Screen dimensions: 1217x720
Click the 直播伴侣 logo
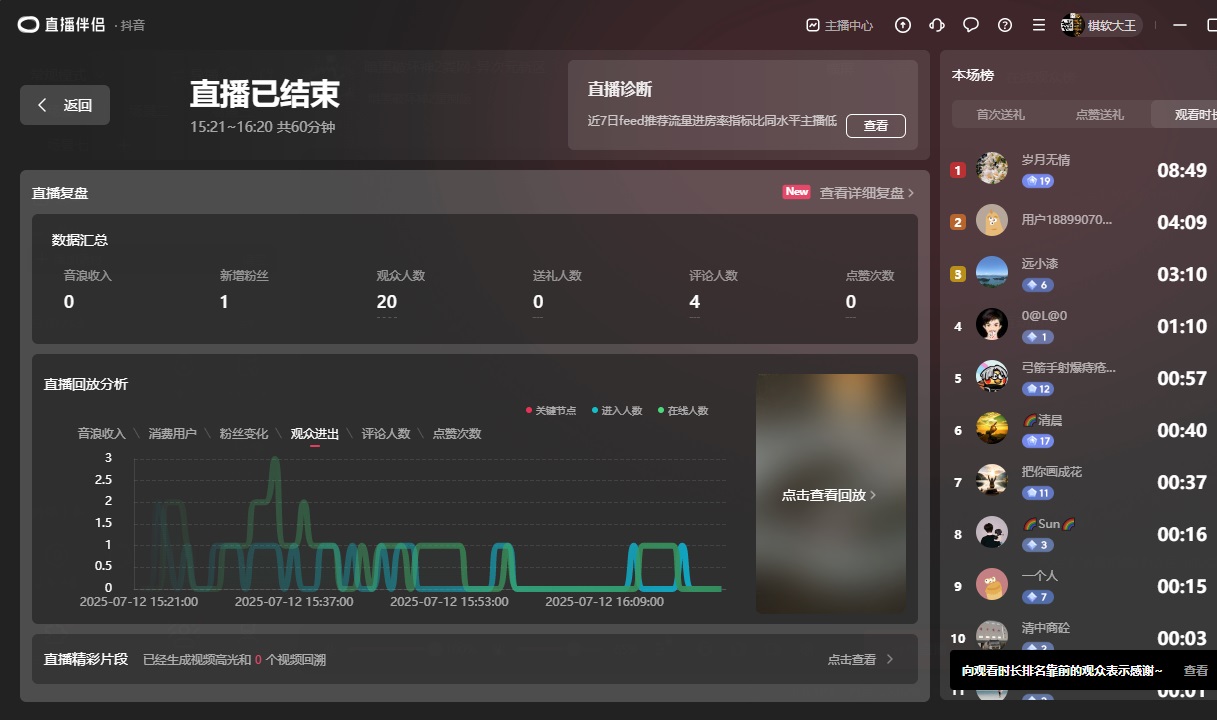[61, 25]
